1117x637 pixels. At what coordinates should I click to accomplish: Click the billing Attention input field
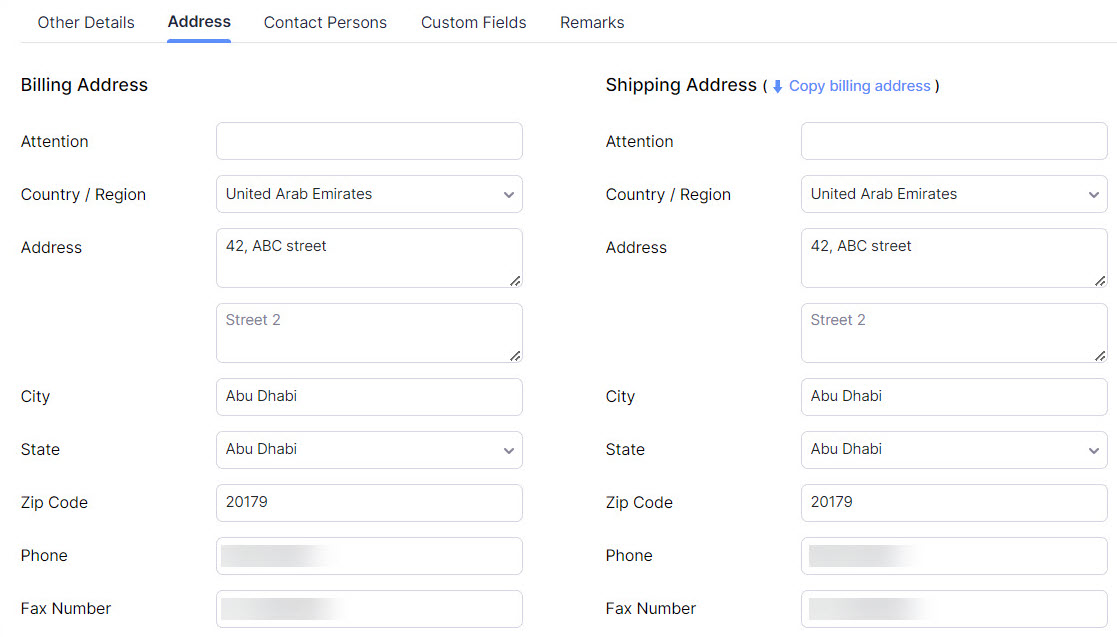[369, 141]
